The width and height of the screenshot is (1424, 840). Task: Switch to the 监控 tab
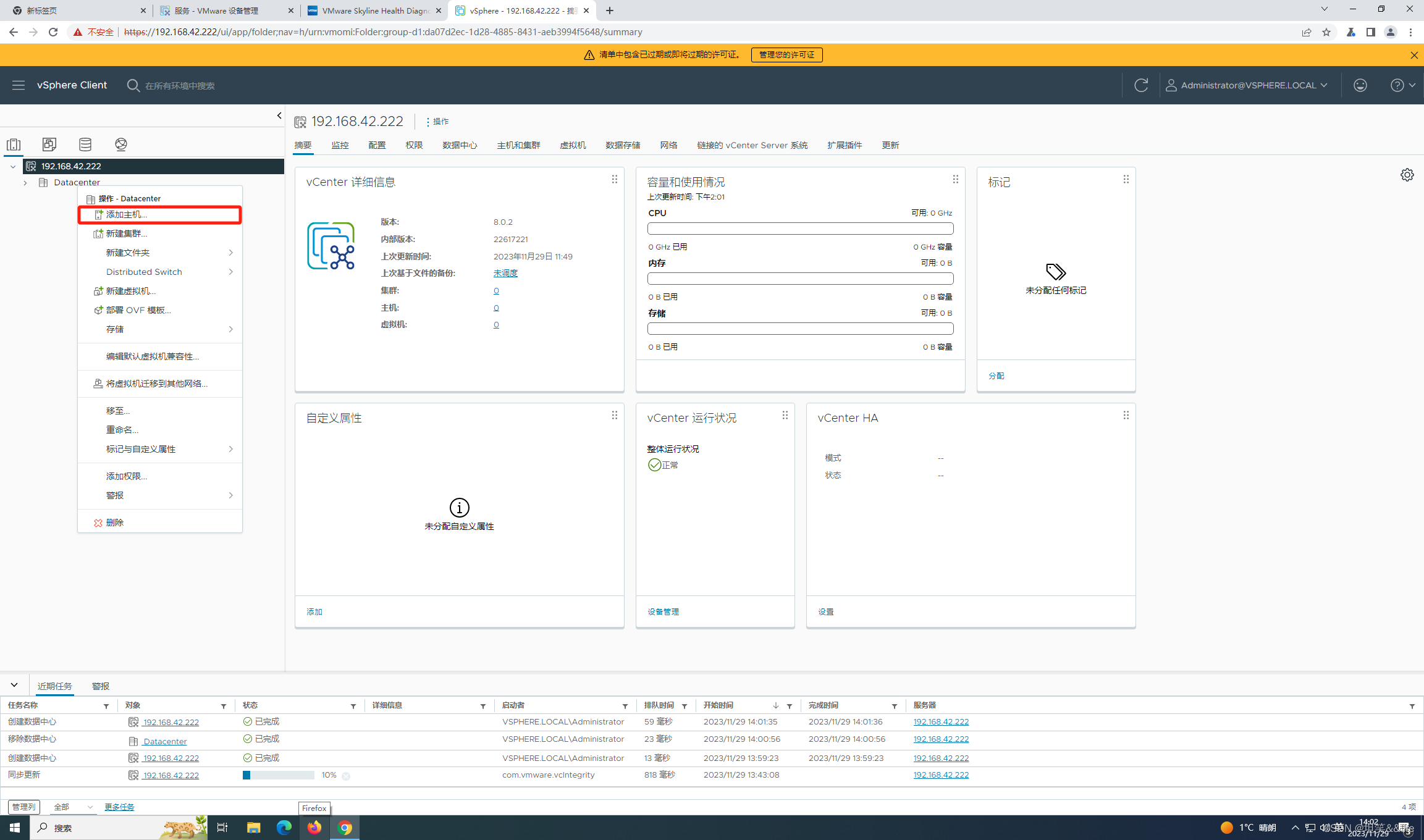point(340,145)
